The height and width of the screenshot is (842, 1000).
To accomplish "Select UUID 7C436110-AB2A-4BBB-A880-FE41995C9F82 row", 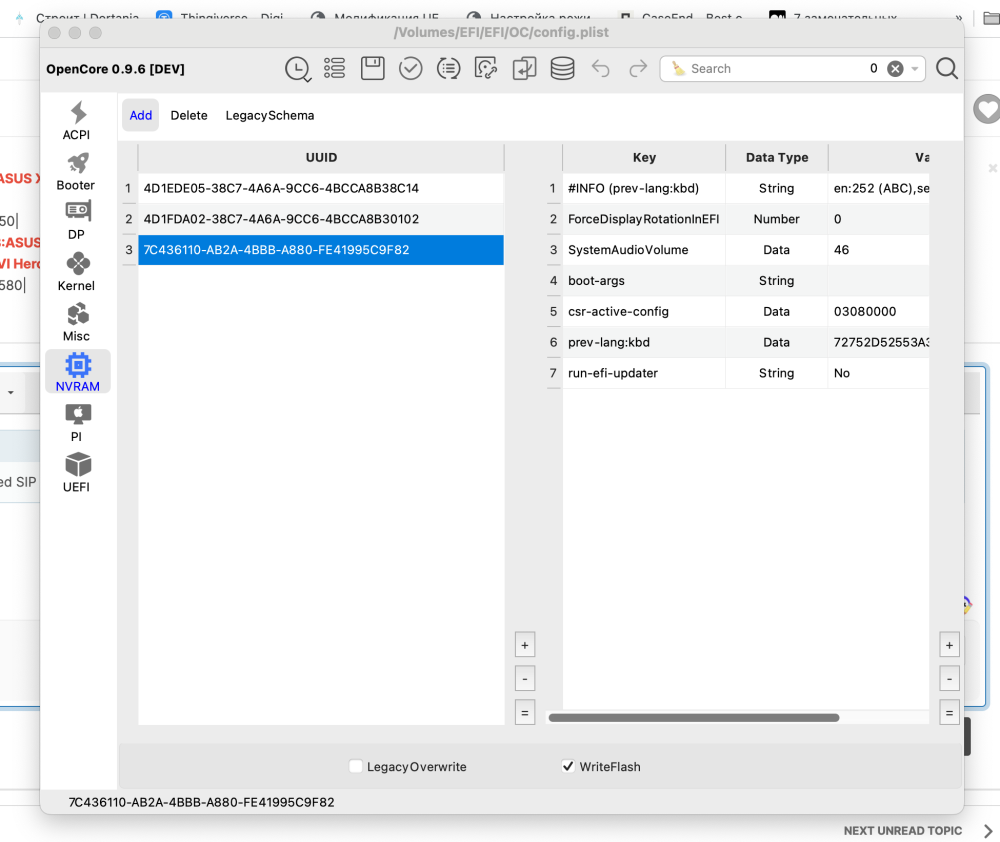I will pyautogui.click(x=321, y=250).
